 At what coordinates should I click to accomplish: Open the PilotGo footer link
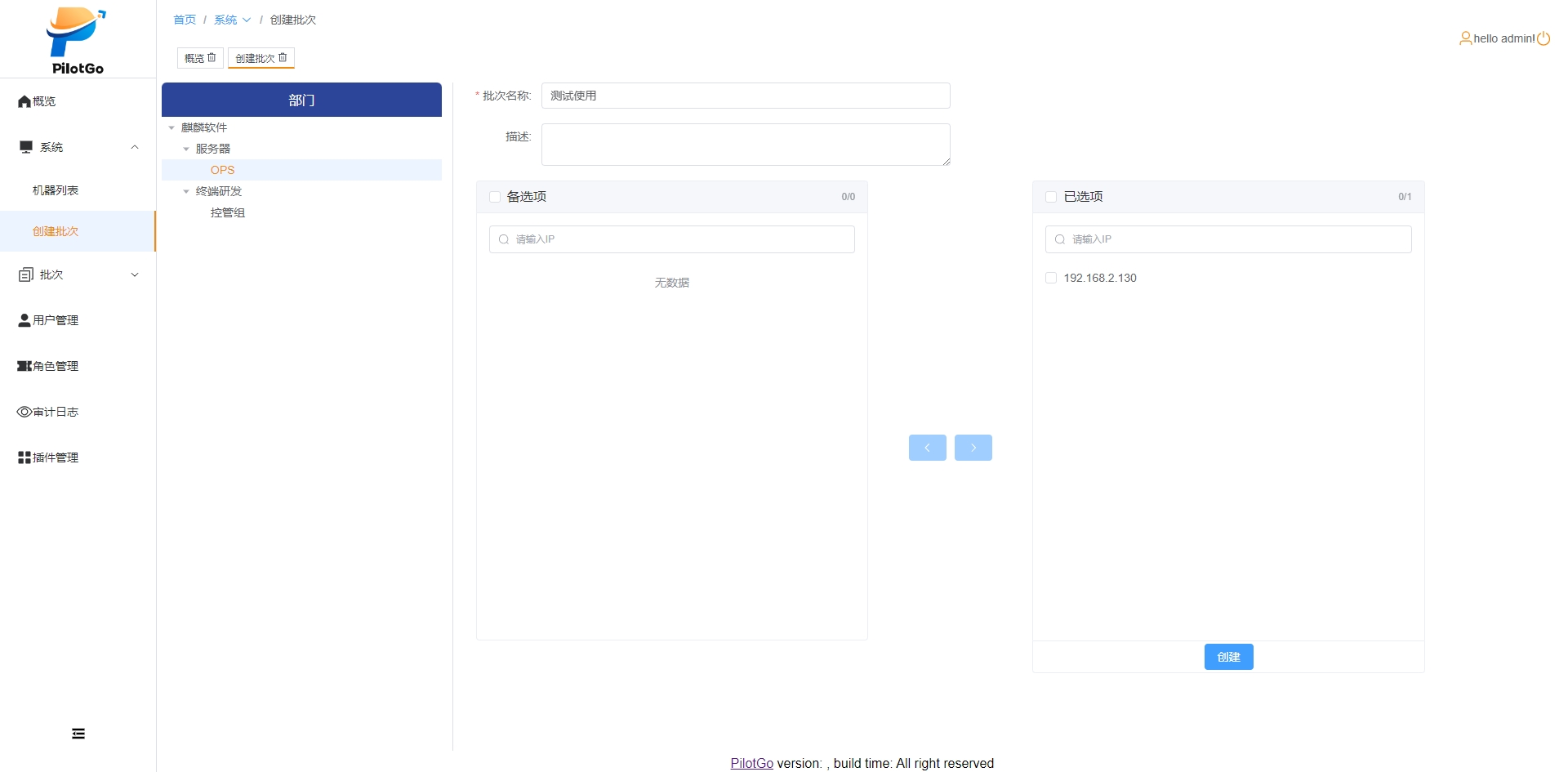(751, 763)
